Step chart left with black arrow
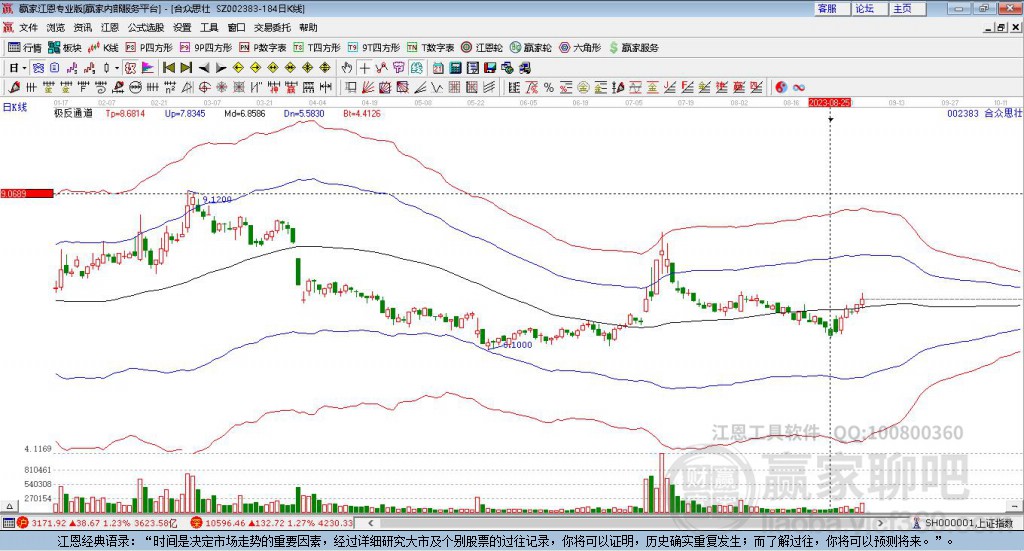 point(204,68)
